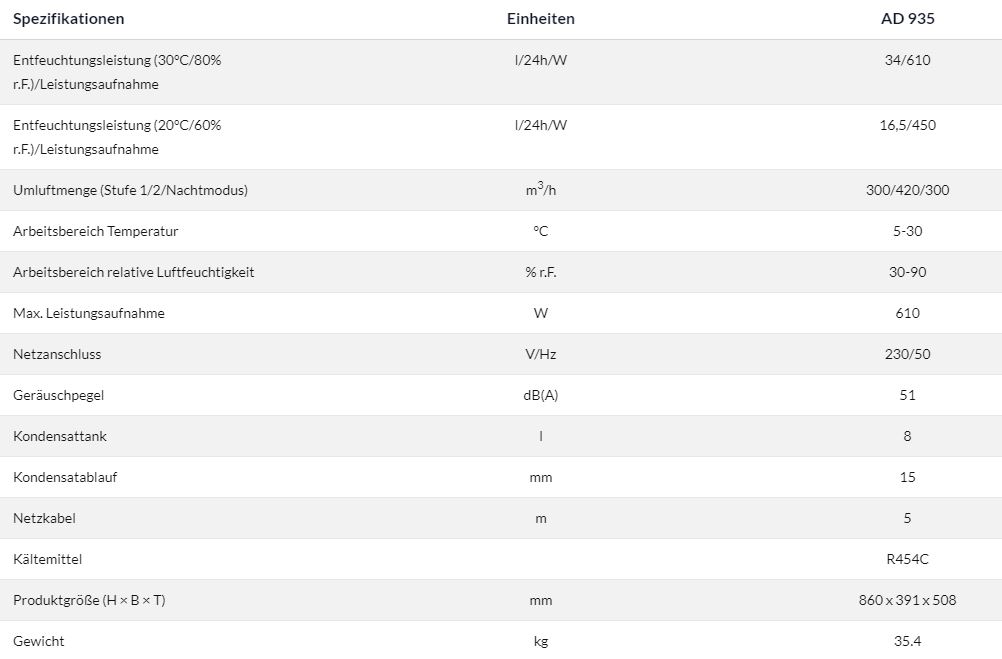The image size is (1002, 659).
Task: Select the 230/50 Netzanschluss value
Action: click(907, 354)
